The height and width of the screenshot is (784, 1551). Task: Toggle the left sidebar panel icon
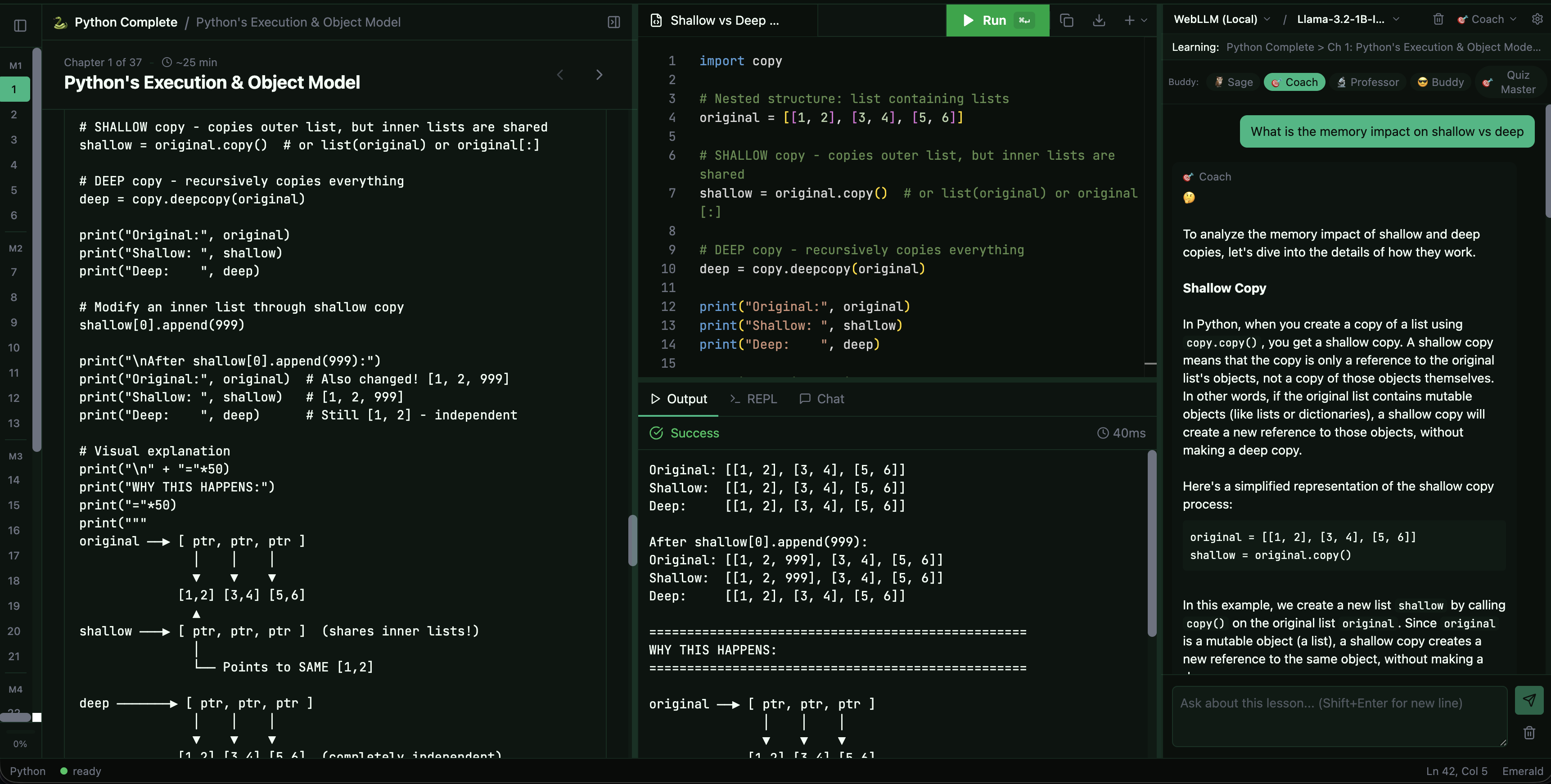(20, 25)
